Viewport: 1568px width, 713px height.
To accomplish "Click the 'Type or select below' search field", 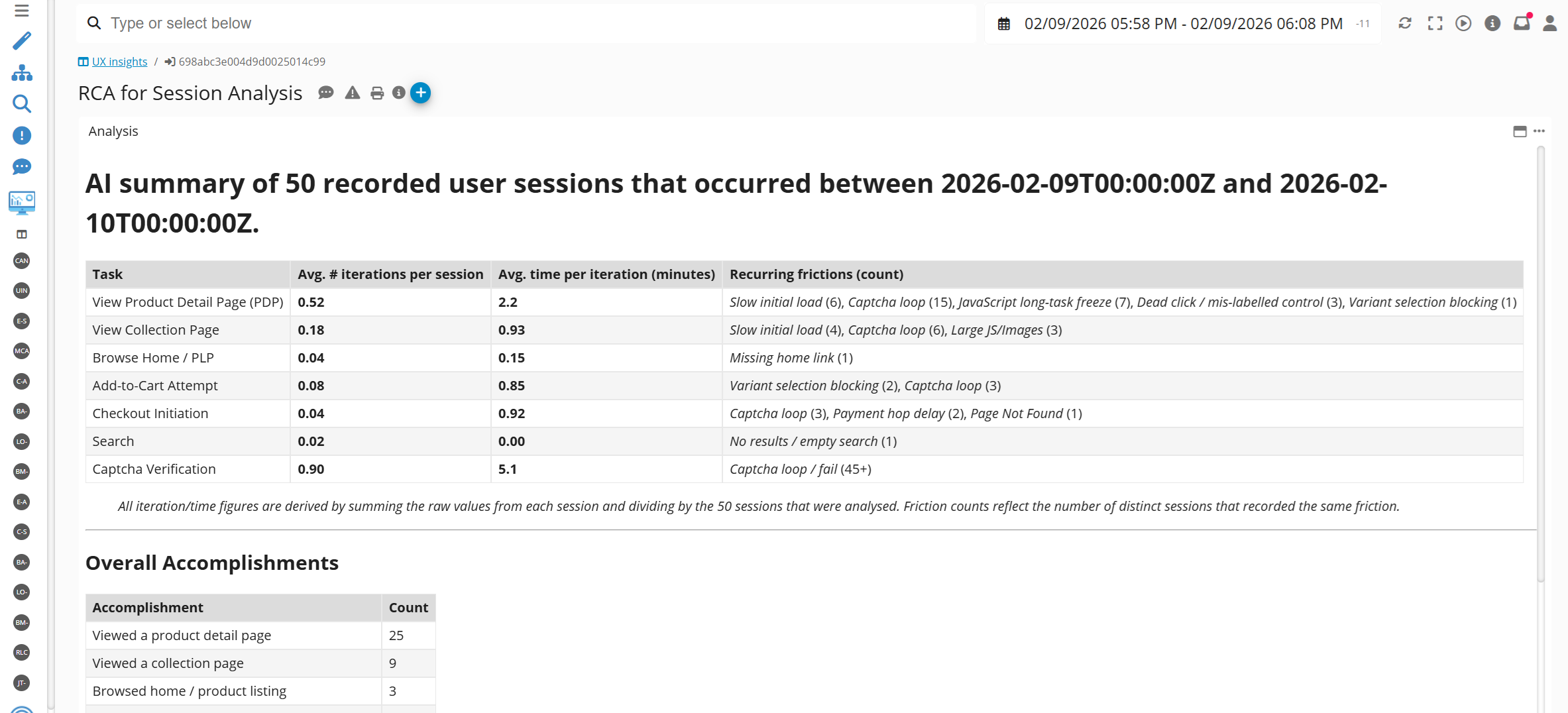I will (524, 24).
